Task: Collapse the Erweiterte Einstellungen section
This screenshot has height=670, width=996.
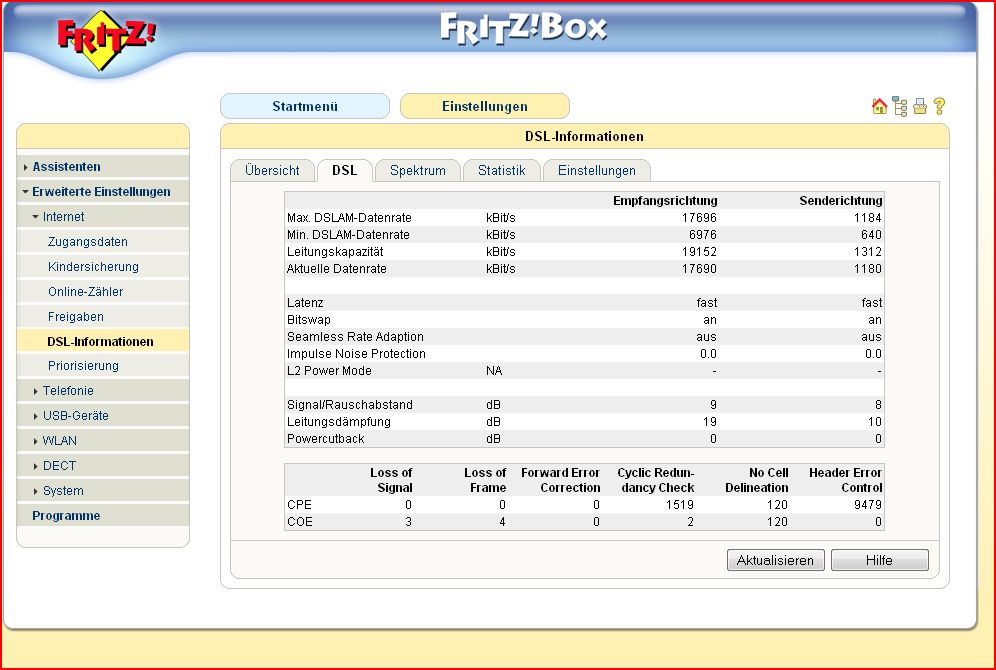Action: tap(100, 192)
